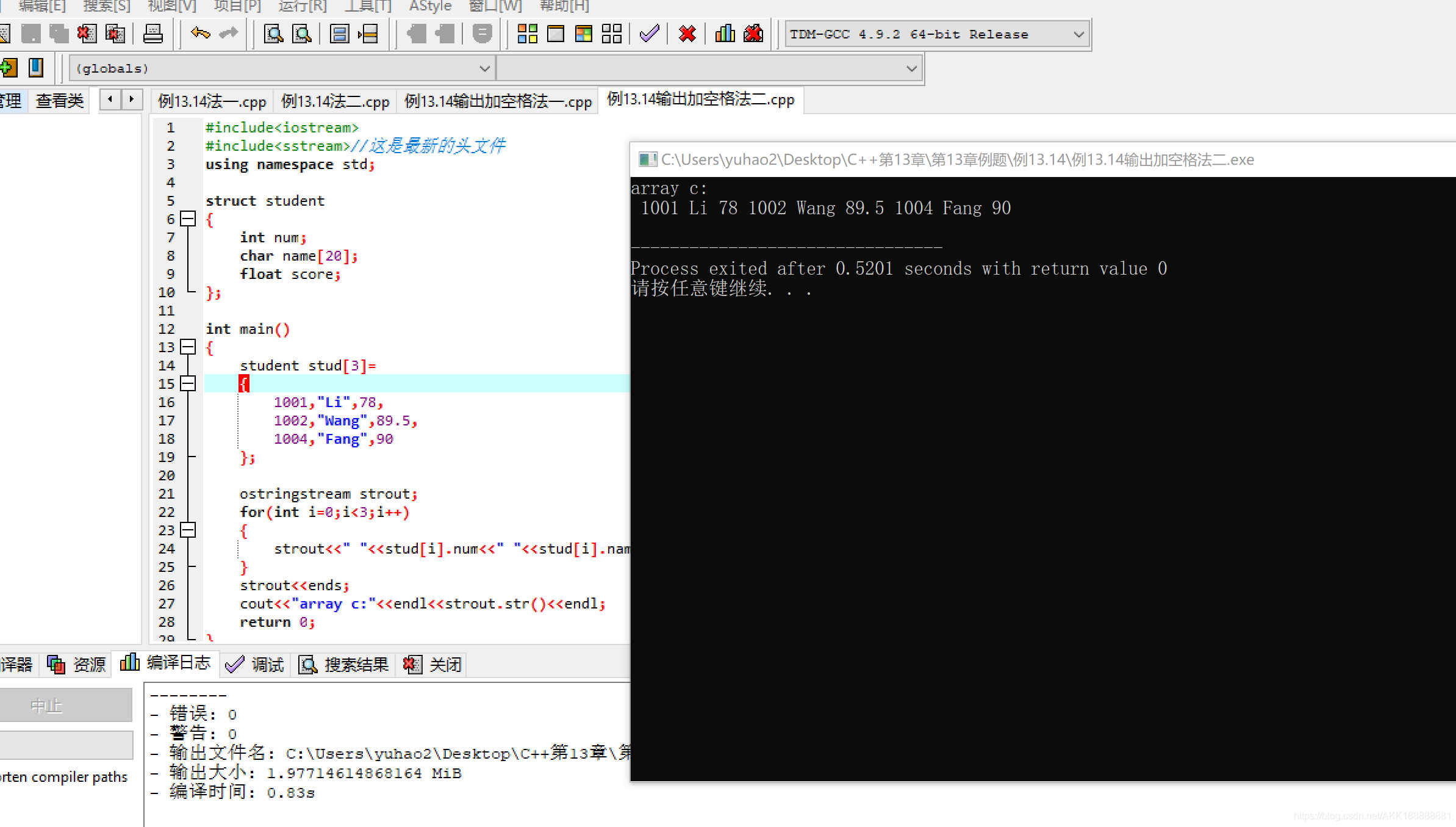Image resolution: width=1456 pixels, height=827 pixels.
Task: Click the Run program window icon
Action: click(555, 34)
